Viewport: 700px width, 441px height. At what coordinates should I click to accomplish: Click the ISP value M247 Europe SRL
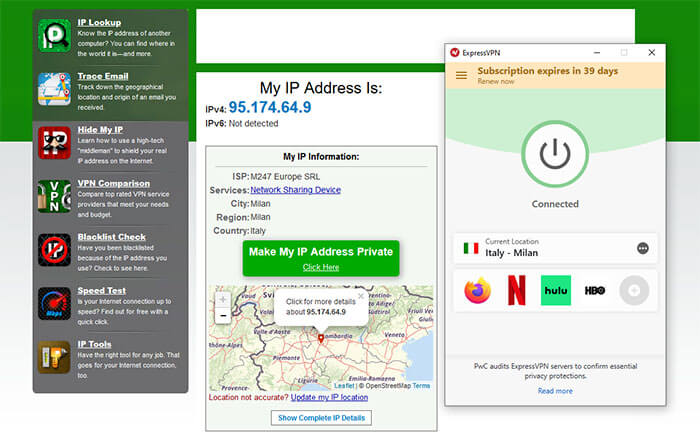(285, 177)
